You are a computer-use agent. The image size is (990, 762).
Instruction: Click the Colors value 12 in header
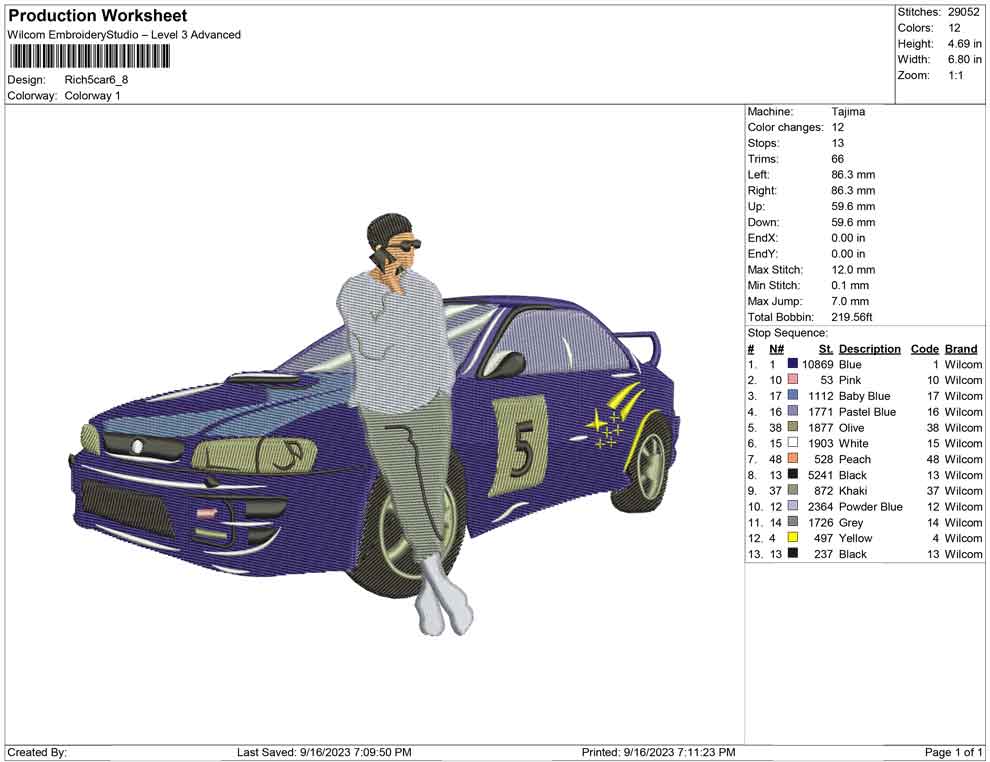[x=954, y=28]
